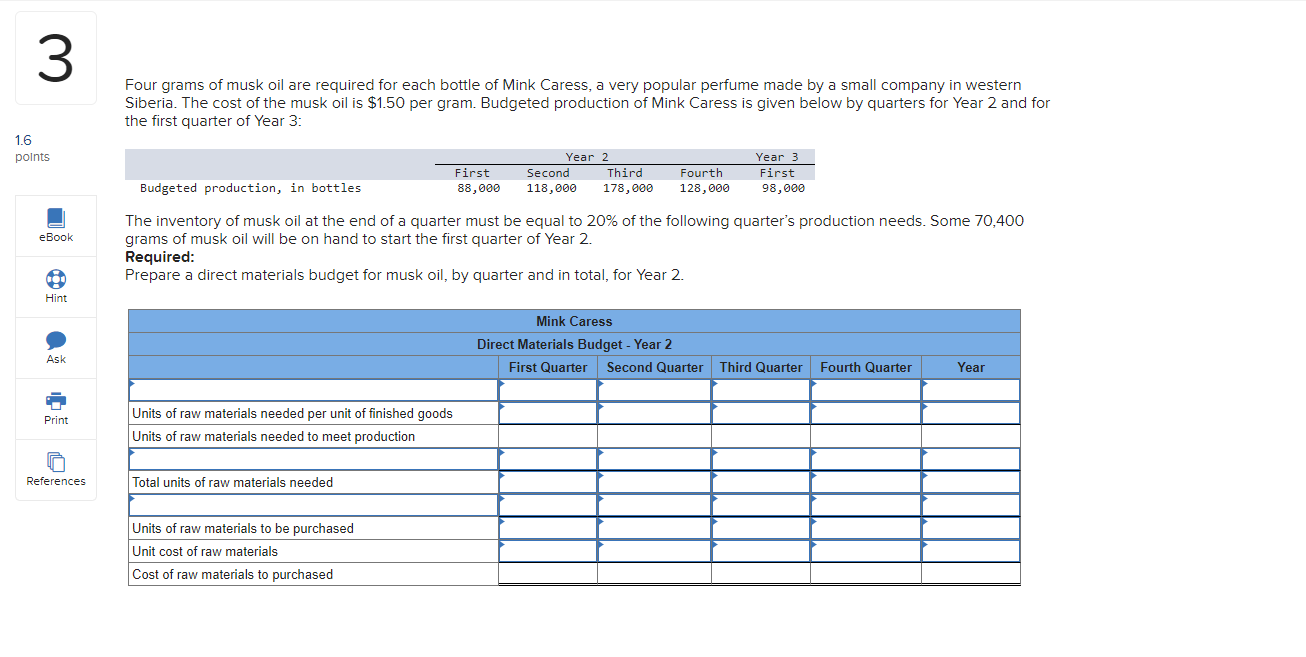The image size is (1306, 657).
Task: Click the 88,000 budgeted production value
Action: coord(478,188)
